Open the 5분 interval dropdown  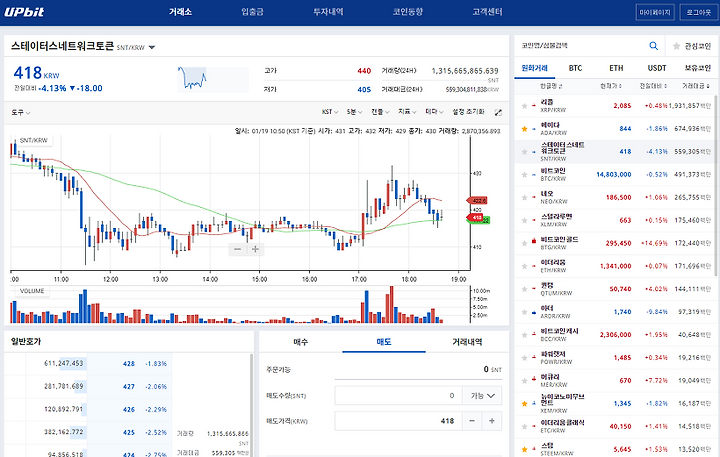[x=354, y=112]
